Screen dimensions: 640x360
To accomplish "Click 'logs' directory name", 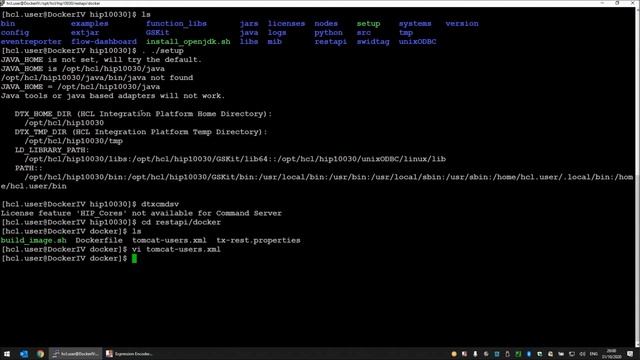I will tap(277, 33).
